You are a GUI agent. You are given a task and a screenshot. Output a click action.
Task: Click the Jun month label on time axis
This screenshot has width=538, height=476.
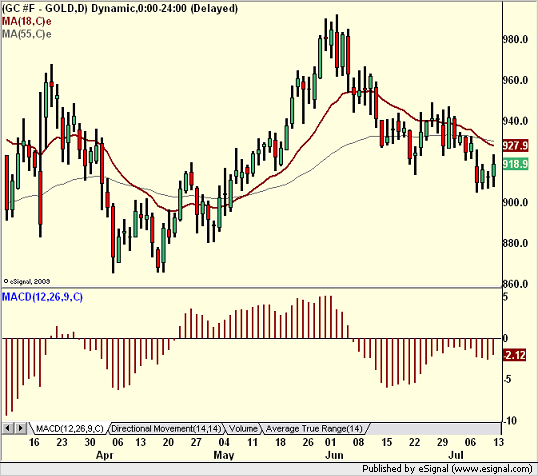click(334, 455)
